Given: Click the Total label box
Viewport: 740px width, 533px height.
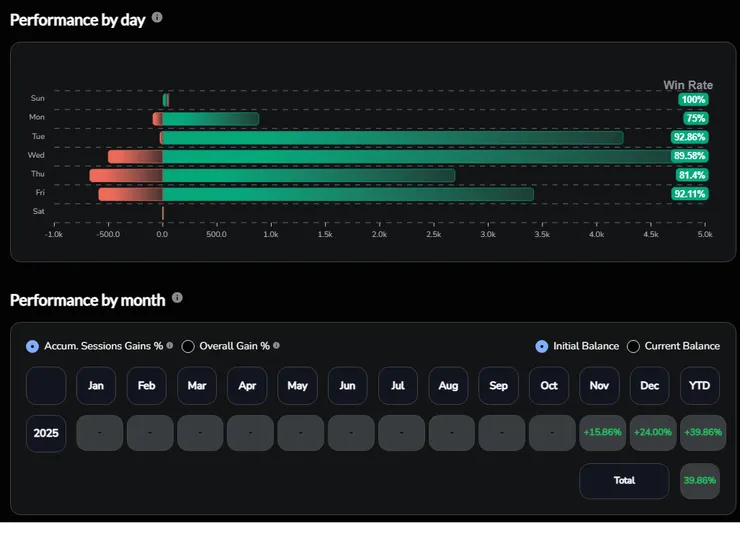Looking at the screenshot, I should pyautogui.click(x=624, y=481).
